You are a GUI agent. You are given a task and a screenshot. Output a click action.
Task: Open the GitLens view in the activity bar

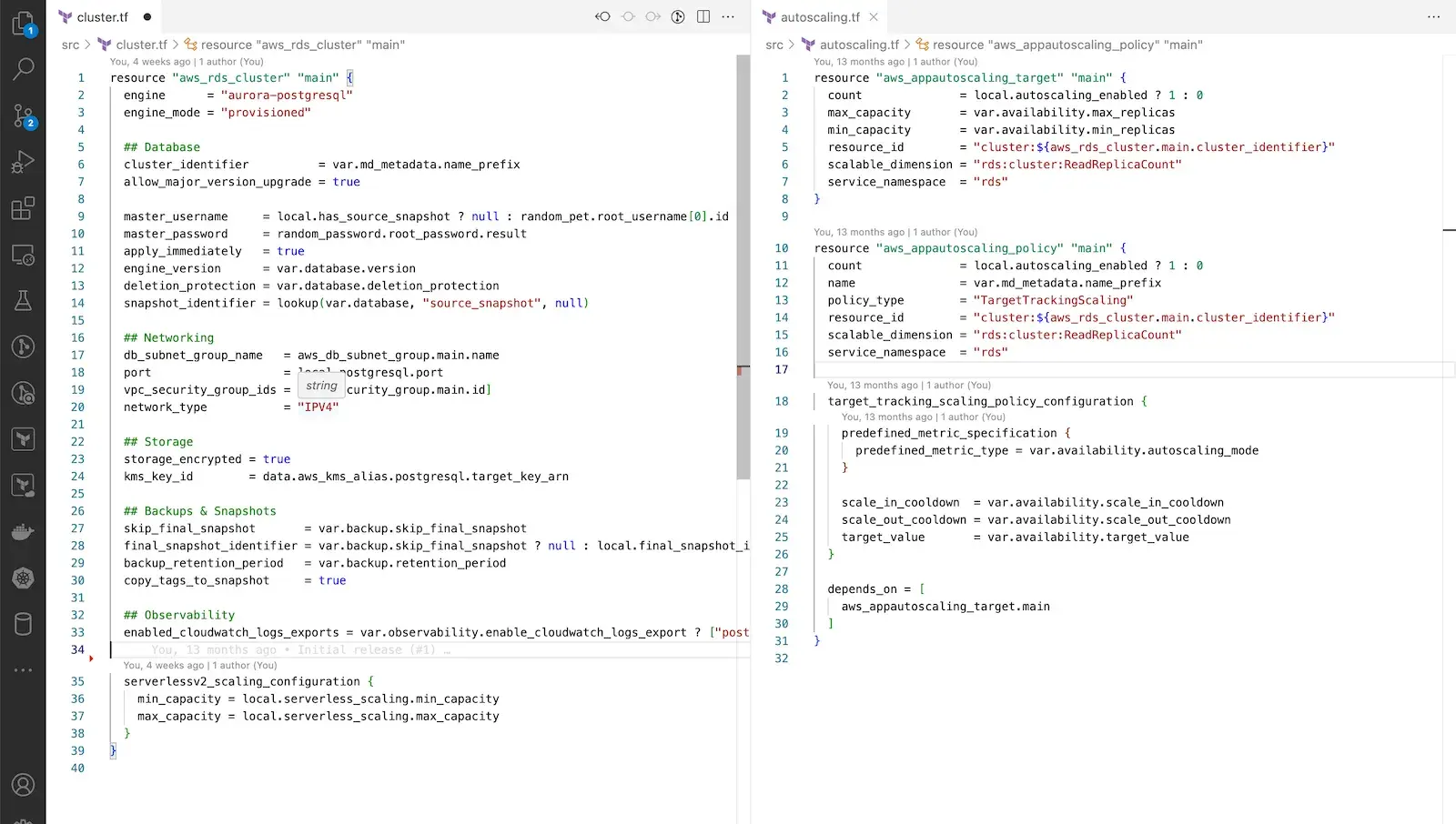tap(23, 347)
